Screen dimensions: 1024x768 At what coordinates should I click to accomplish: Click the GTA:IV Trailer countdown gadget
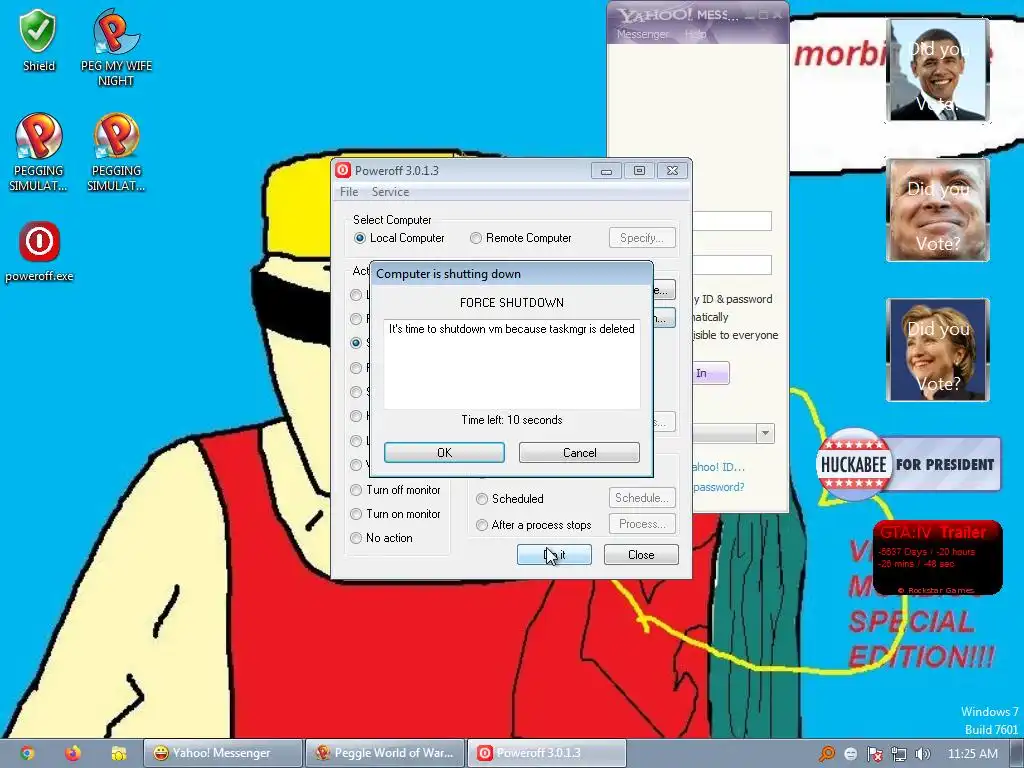point(938,557)
